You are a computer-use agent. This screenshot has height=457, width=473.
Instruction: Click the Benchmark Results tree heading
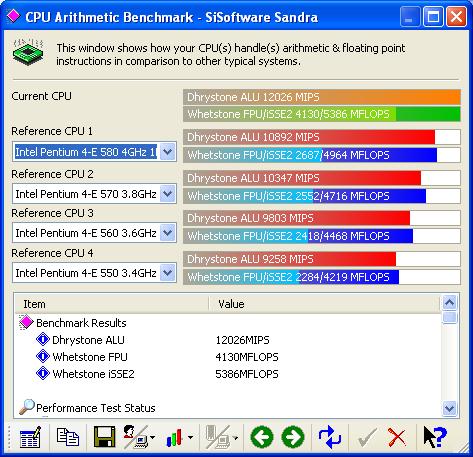(x=81, y=323)
